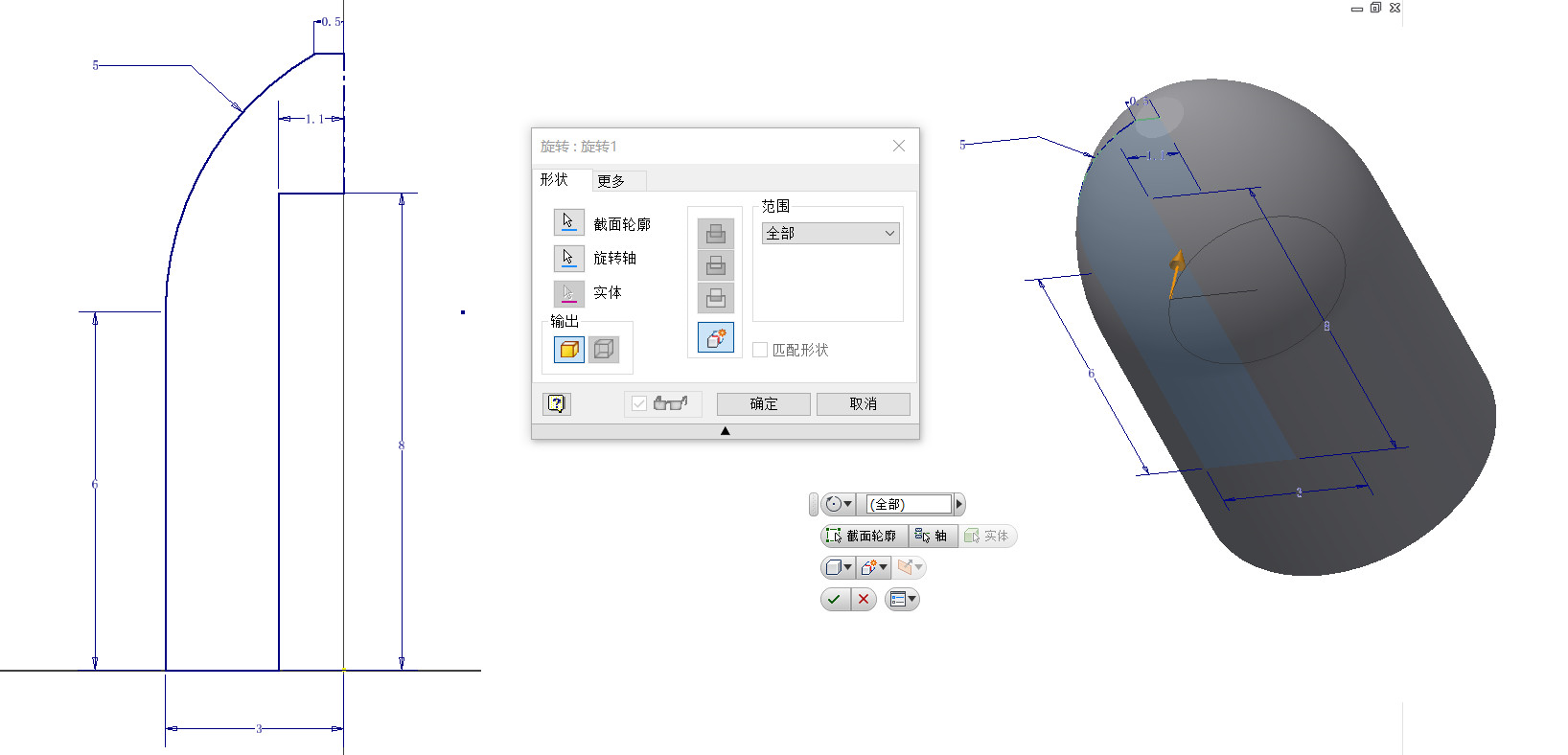Image resolution: width=1568 pixels, height=755 pixels.
Task: Switch to the 形状 tab
Action: [554, 179]
